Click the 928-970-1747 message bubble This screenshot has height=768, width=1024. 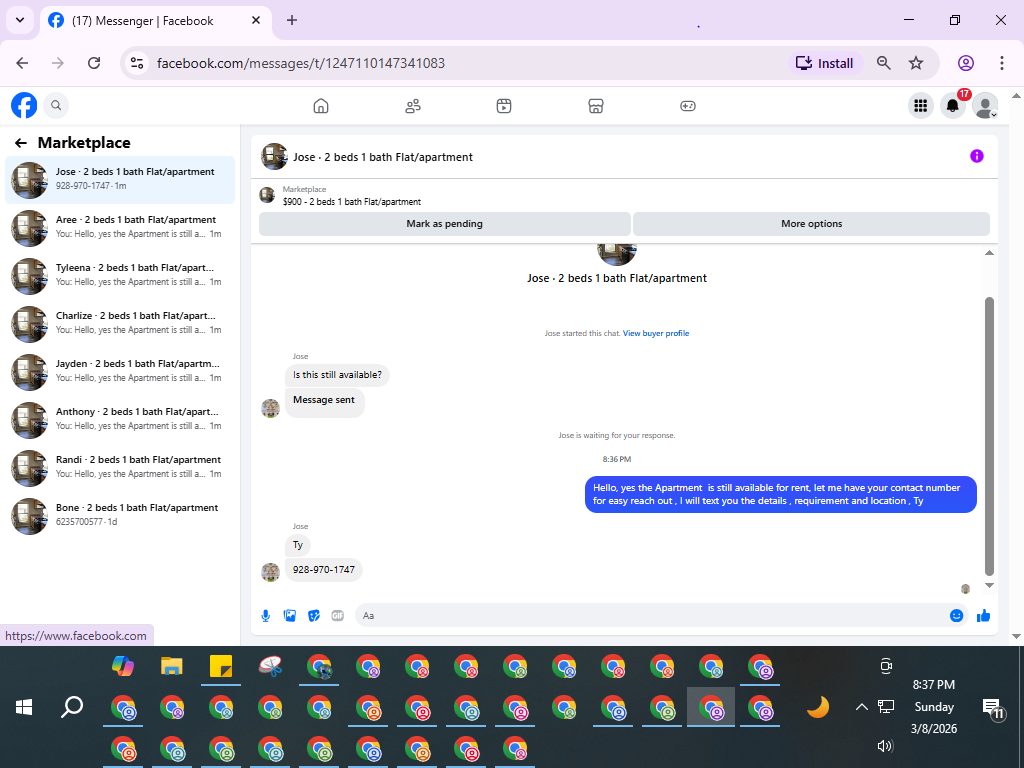(324, 569)
